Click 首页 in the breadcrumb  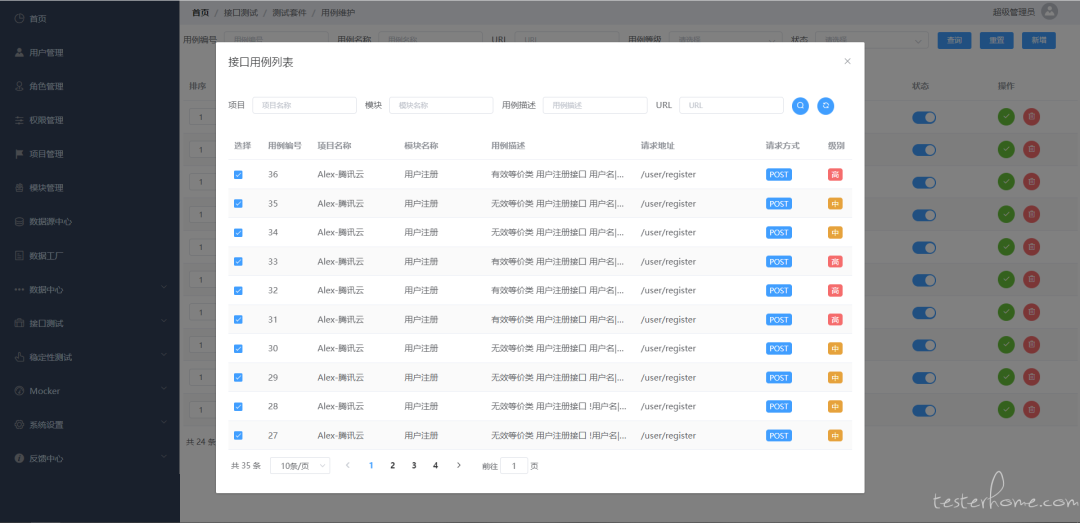(200, 13)
